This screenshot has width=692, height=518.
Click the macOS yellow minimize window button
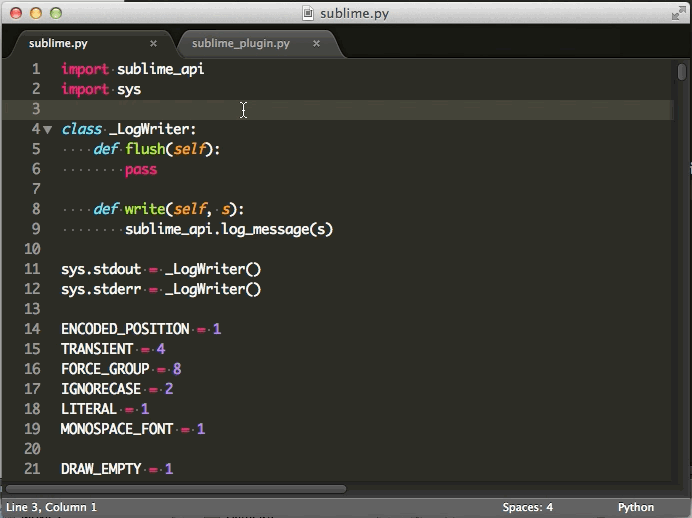click(36, 13)
